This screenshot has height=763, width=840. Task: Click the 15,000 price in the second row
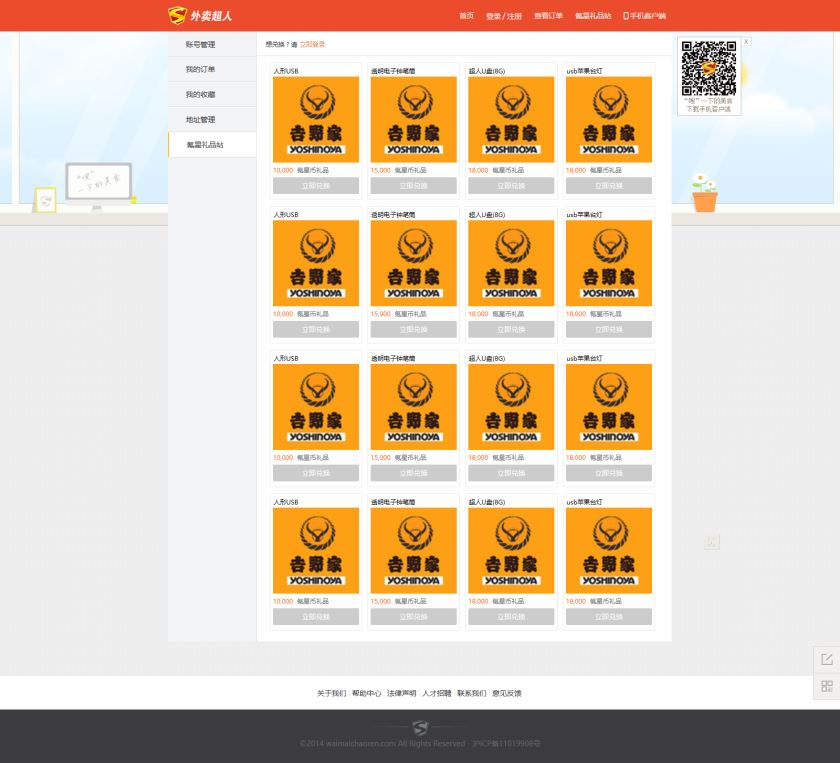(x=380, y=314)
